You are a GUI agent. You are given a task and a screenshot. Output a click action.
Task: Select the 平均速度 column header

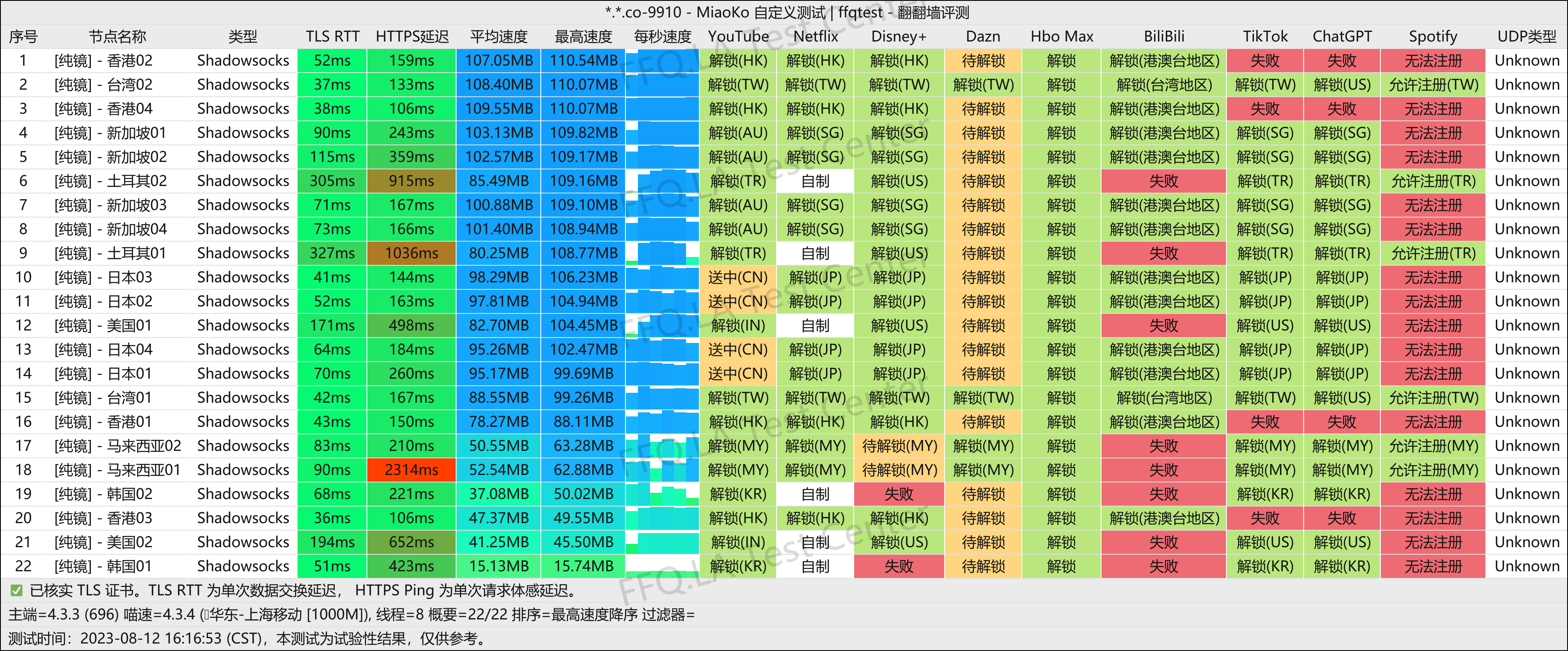[498, 37]
